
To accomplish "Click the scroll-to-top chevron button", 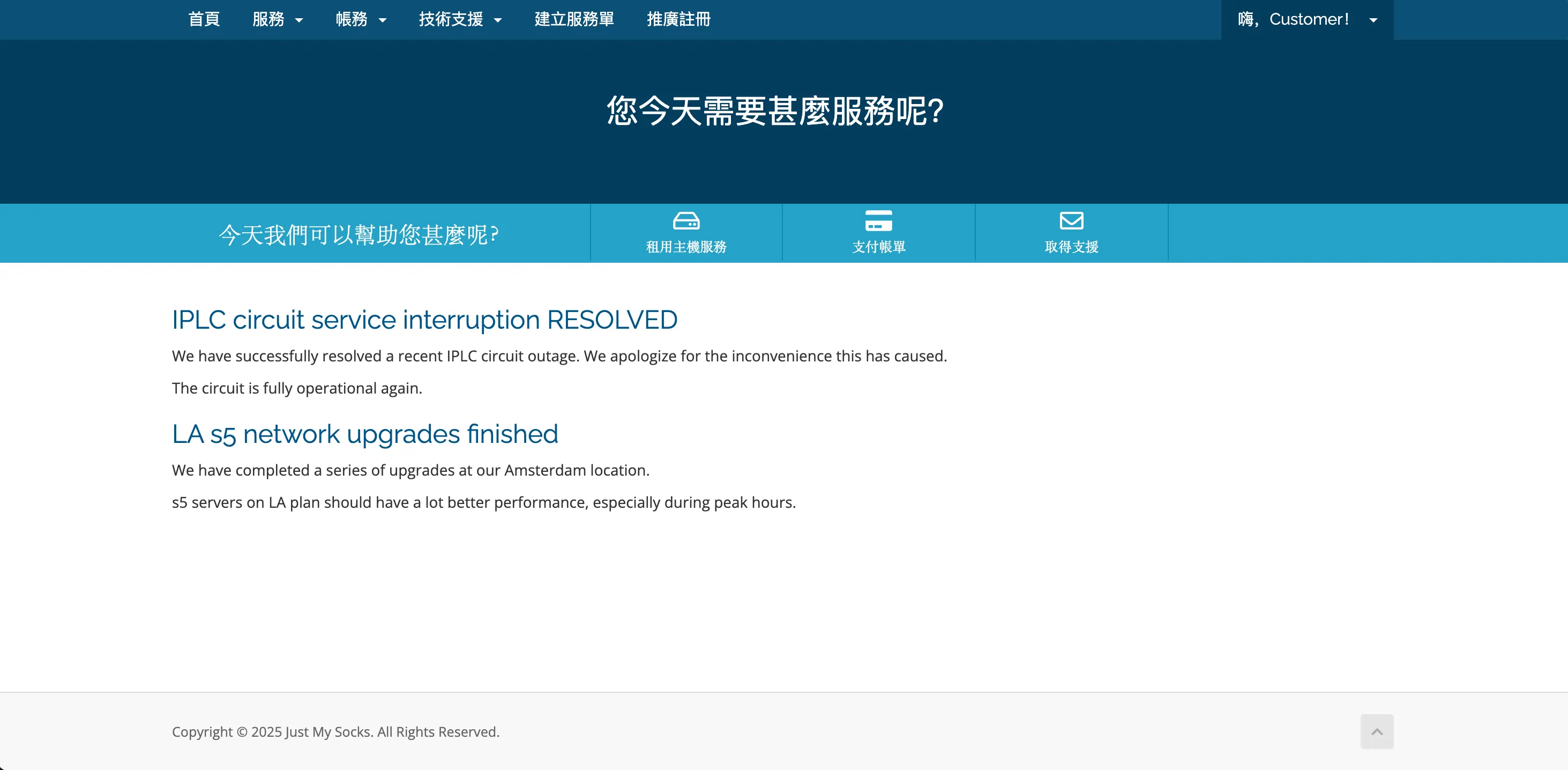I will click(1376, 731).
